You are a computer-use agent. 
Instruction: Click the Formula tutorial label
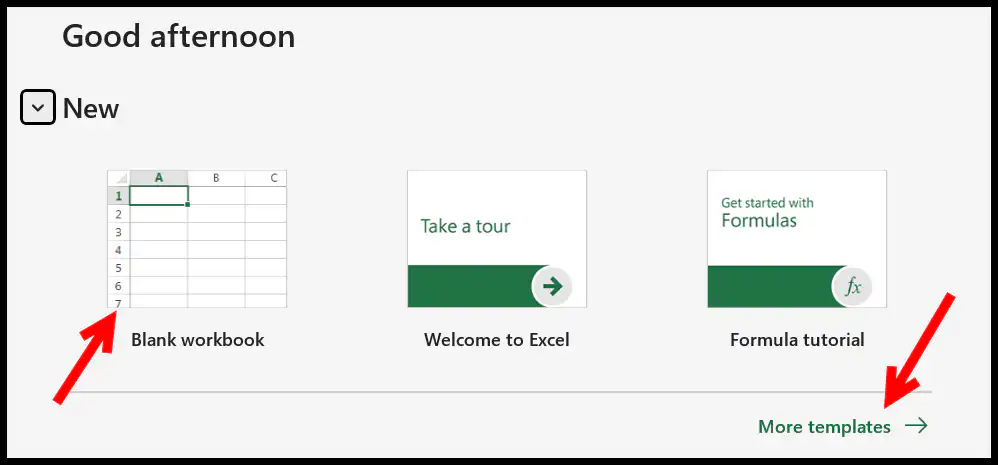797,340
